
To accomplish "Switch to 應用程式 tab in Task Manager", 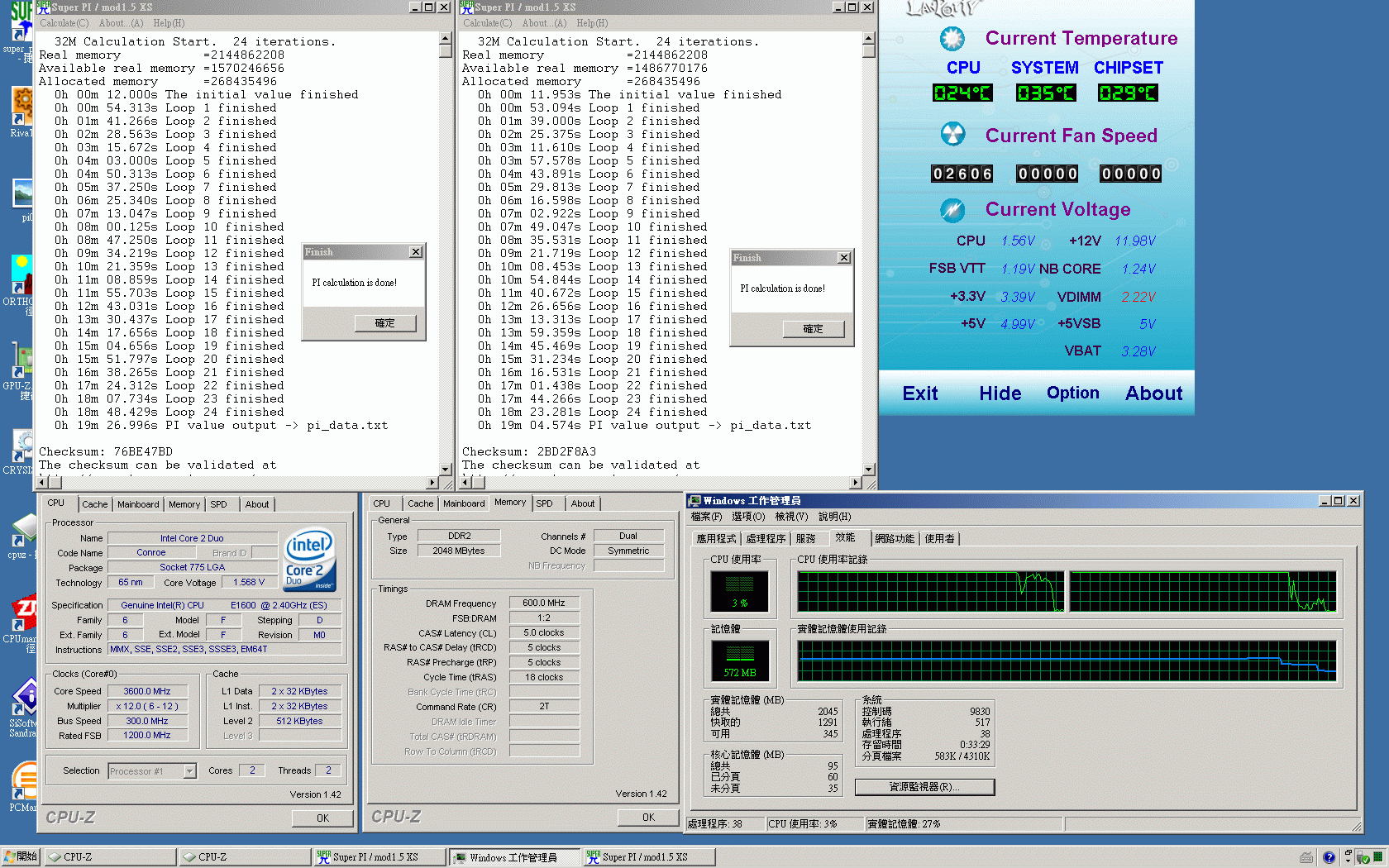I will click(716, 539).
